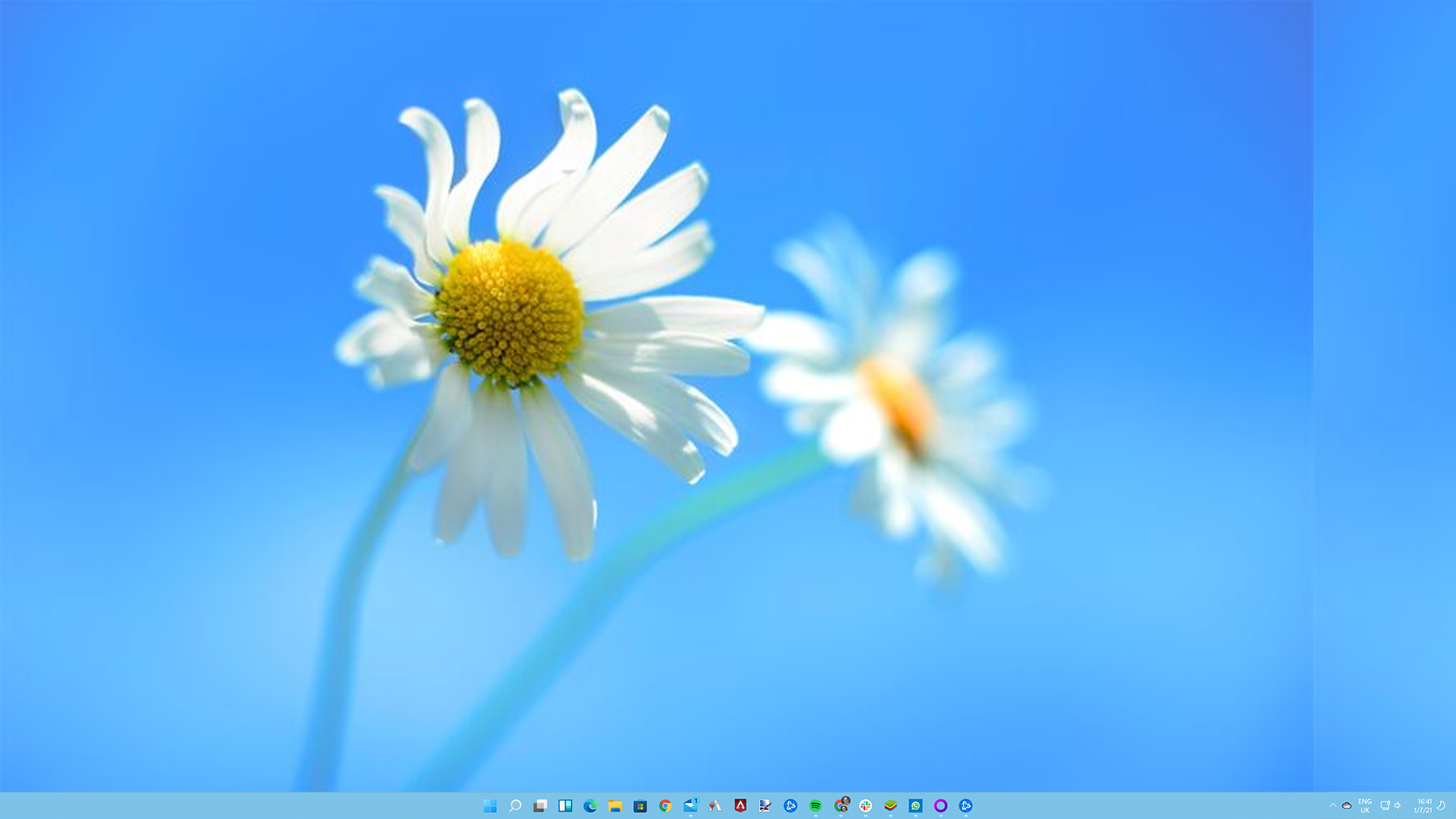Open BlueStacks from the taskbar
Screen dimensions: 1456x819
click(890, 806)
